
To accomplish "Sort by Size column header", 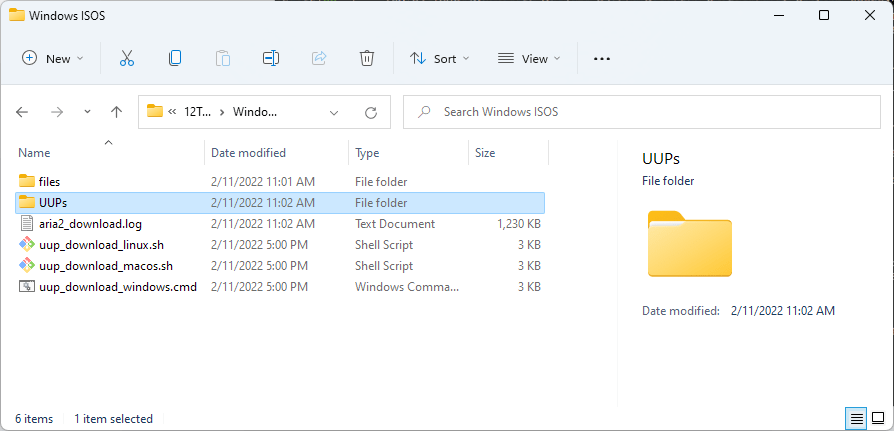I will pyautogui.click(x=485, y=153).
